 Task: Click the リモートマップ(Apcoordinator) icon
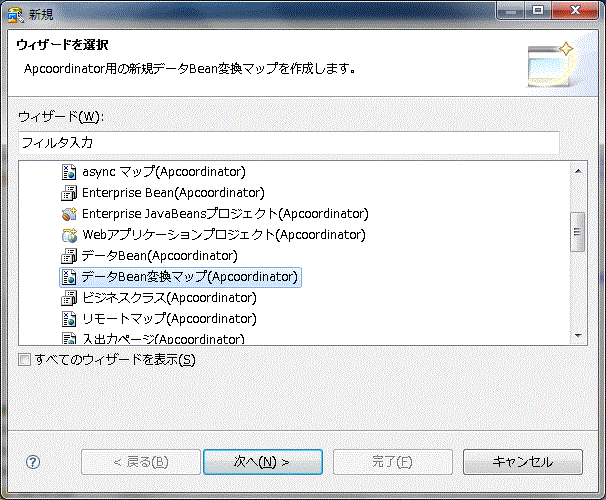(x=69, y=319)
